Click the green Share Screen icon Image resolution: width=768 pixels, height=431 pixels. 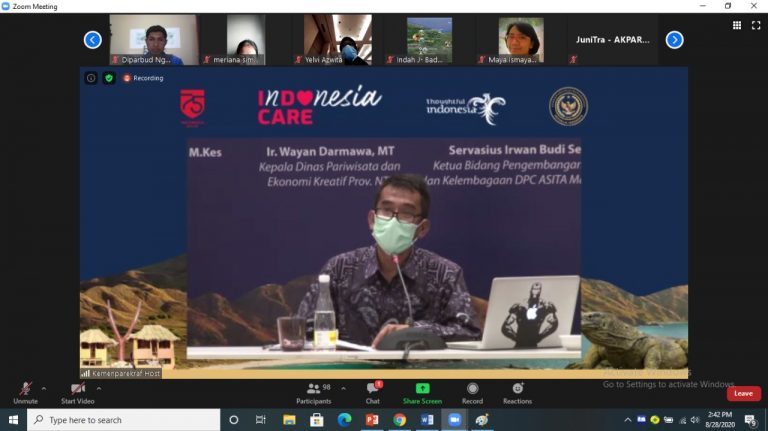pos(422,390)
